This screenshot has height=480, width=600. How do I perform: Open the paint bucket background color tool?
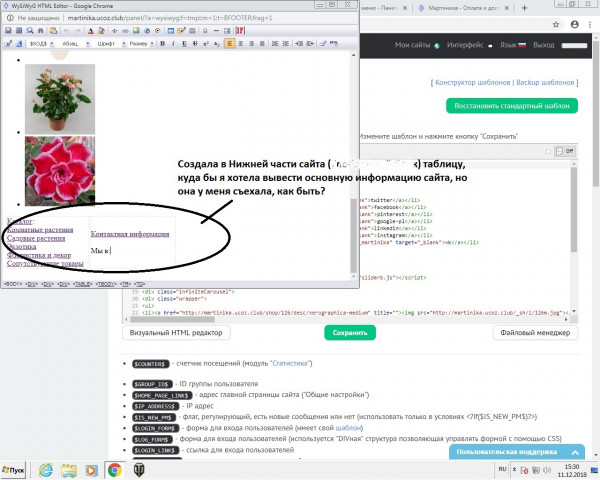tap(101, 31)
